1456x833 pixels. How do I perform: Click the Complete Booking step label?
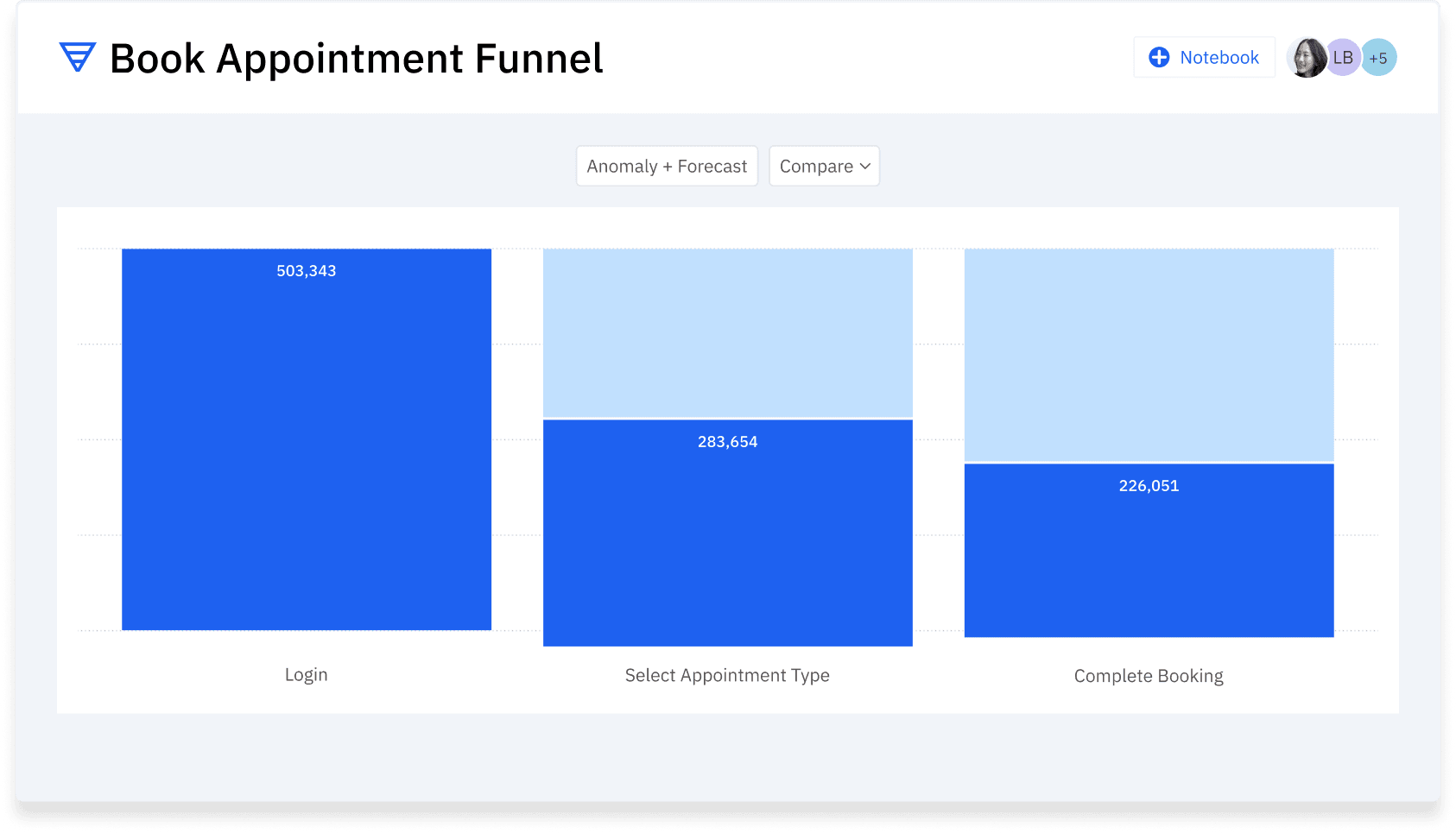point(1149,676)
